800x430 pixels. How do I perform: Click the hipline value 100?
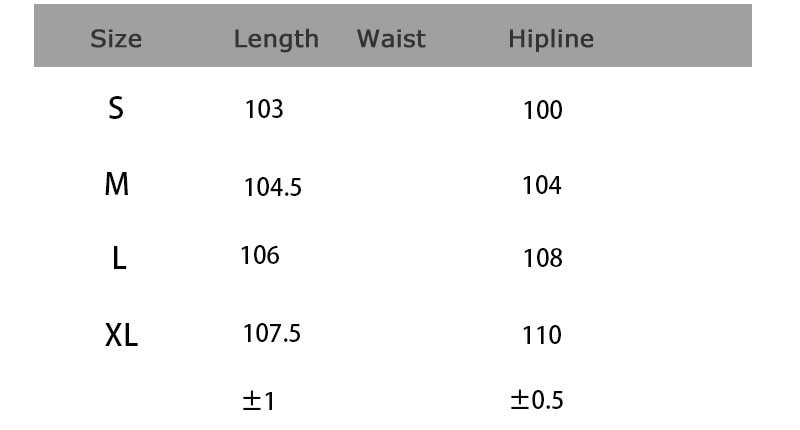pos(543,110)
